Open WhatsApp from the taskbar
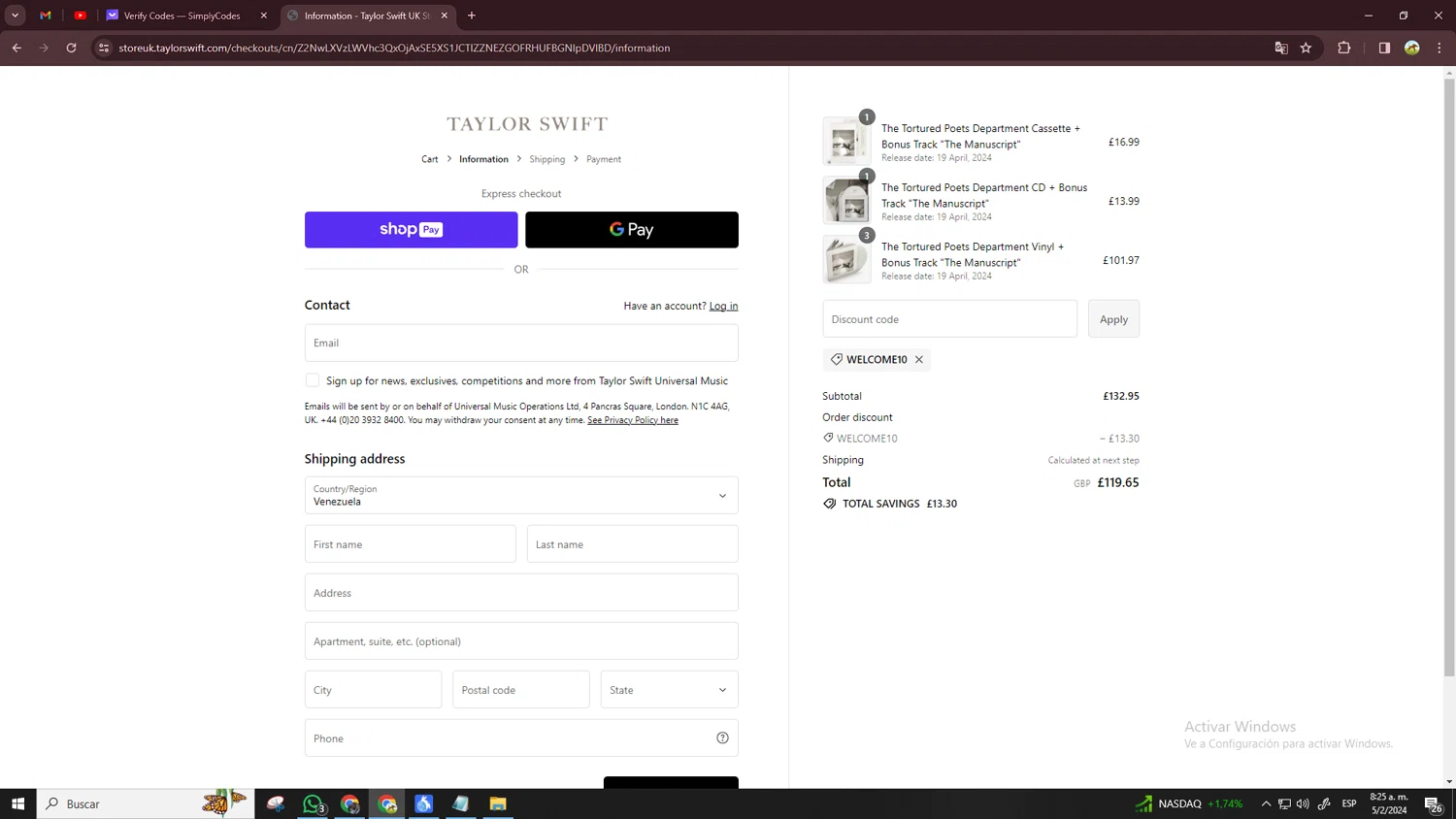1456x819 pixels. [x=313, y=803]
